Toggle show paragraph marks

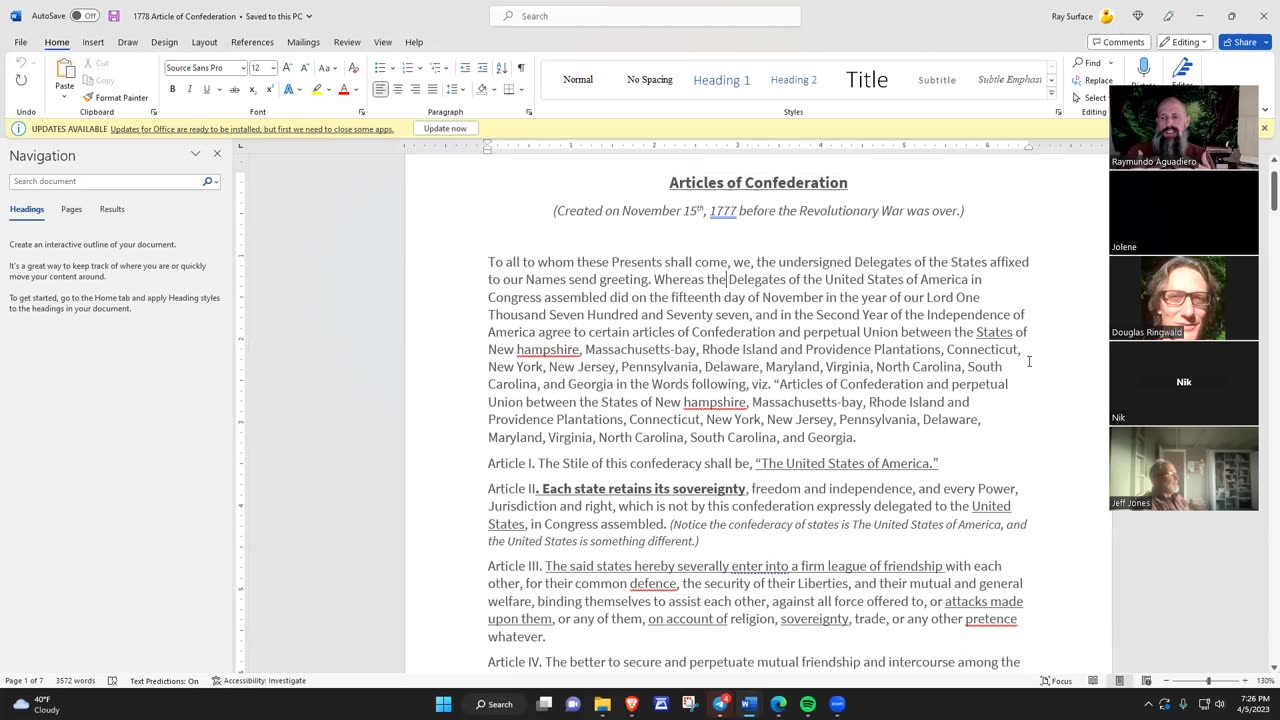[x=521, y=68]
